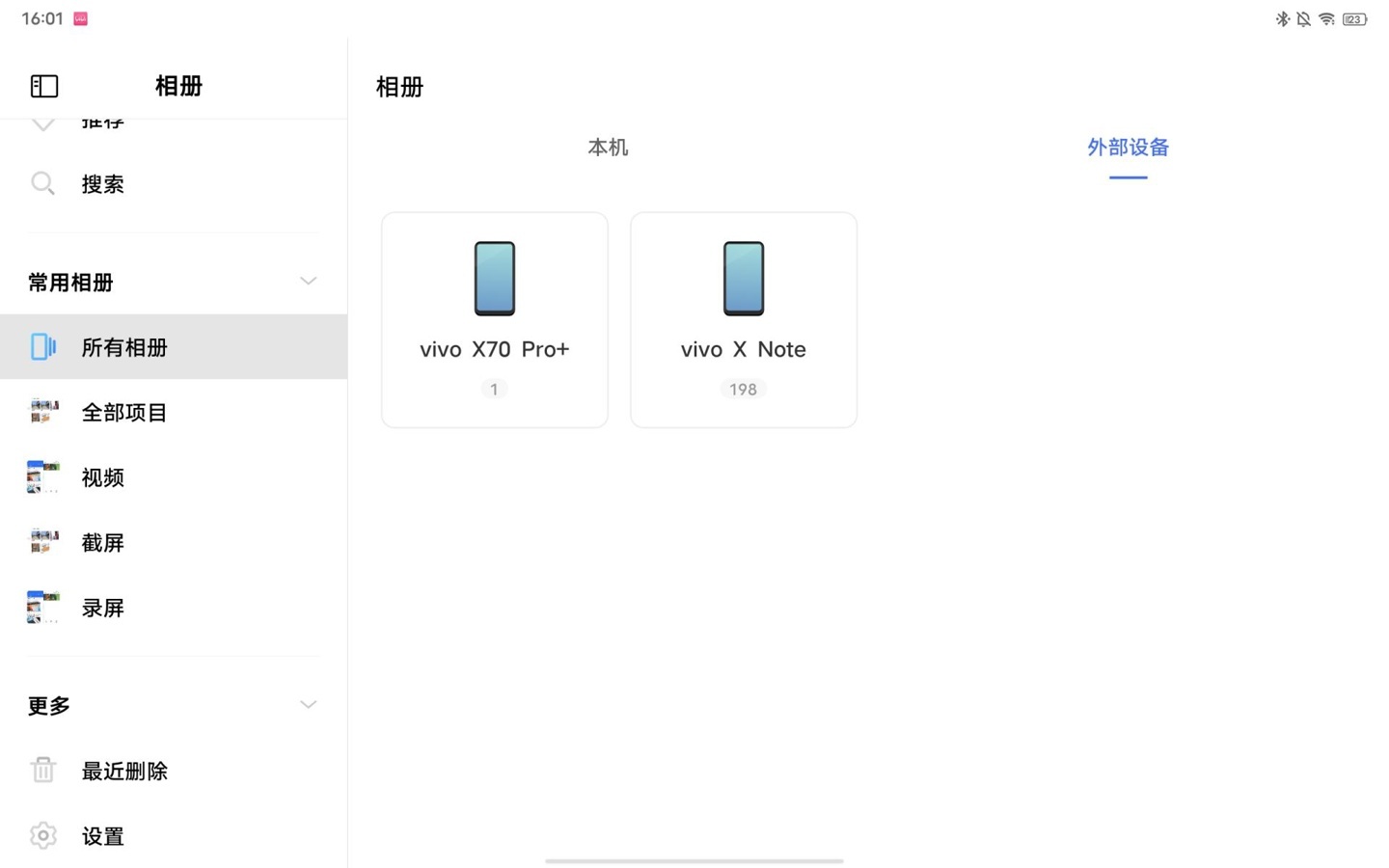
Task: Select the 外部设备 tab
Action: coord(1128,148)
